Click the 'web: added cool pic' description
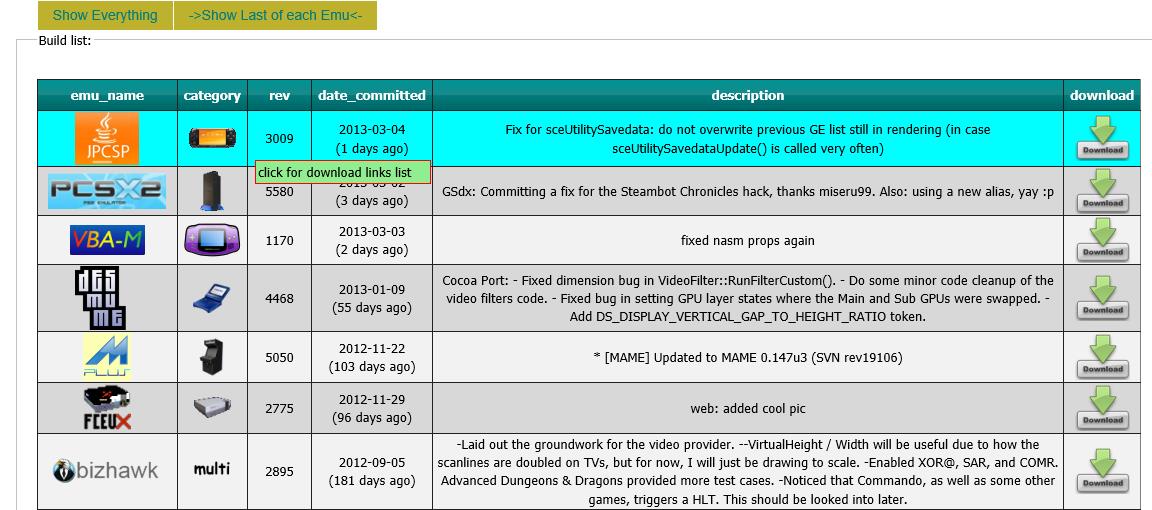This screenshot has width=1152, height=510. click(748, 408)
